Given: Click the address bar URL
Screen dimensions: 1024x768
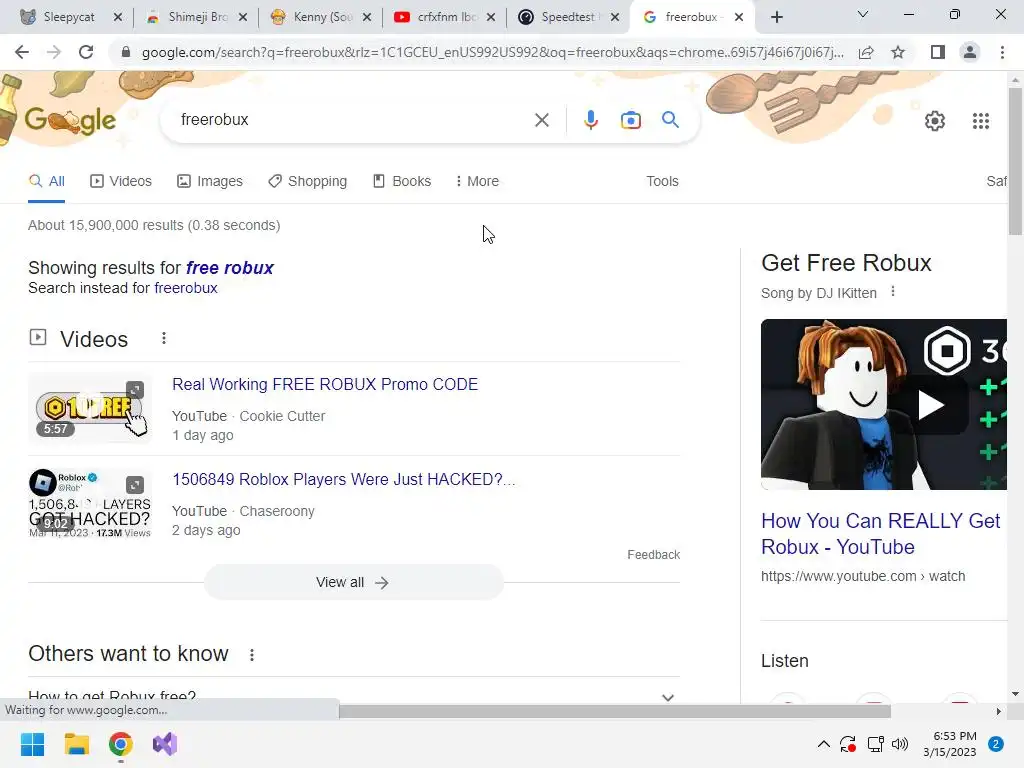Looking at the screenshot, I should tap(492, 52).
